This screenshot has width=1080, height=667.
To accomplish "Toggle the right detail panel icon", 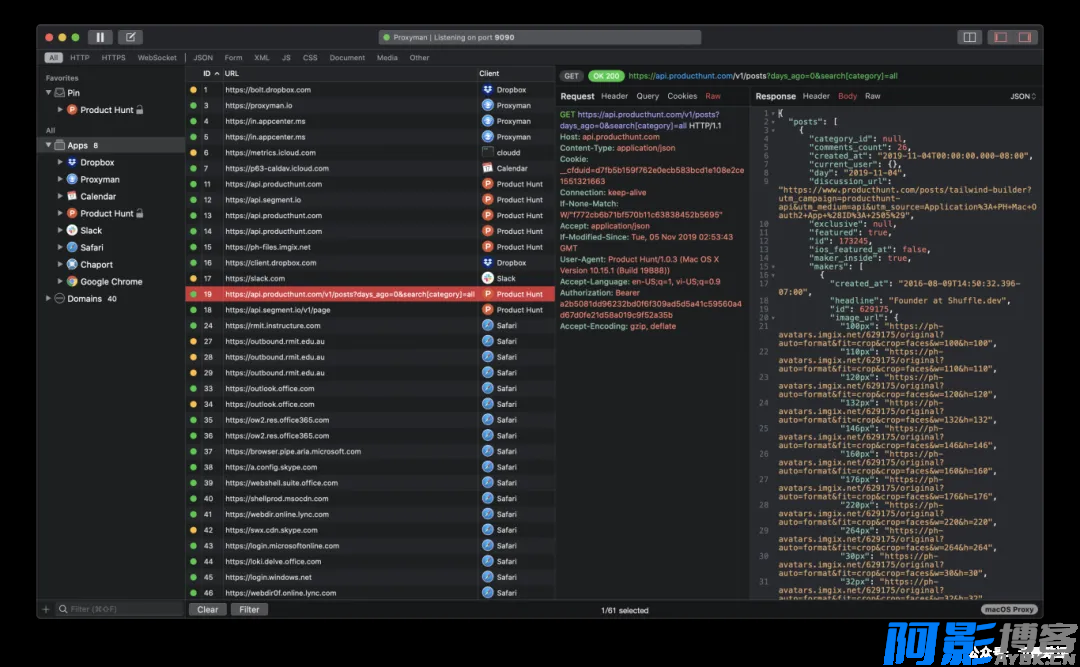I will point(1025,37).
